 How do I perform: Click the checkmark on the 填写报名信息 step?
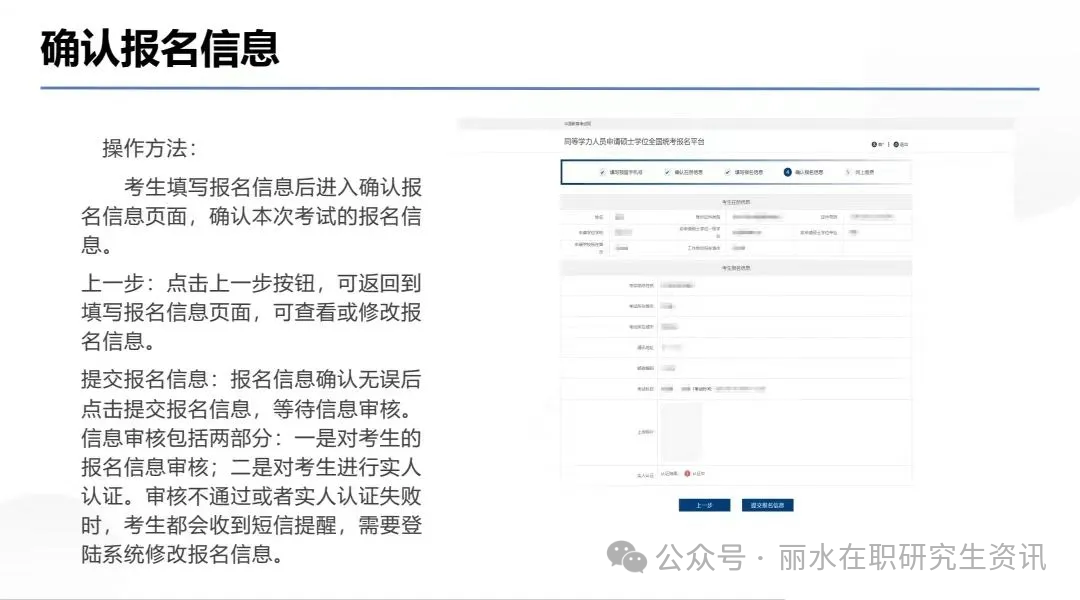pyautogui.click(x=727, y=172)
